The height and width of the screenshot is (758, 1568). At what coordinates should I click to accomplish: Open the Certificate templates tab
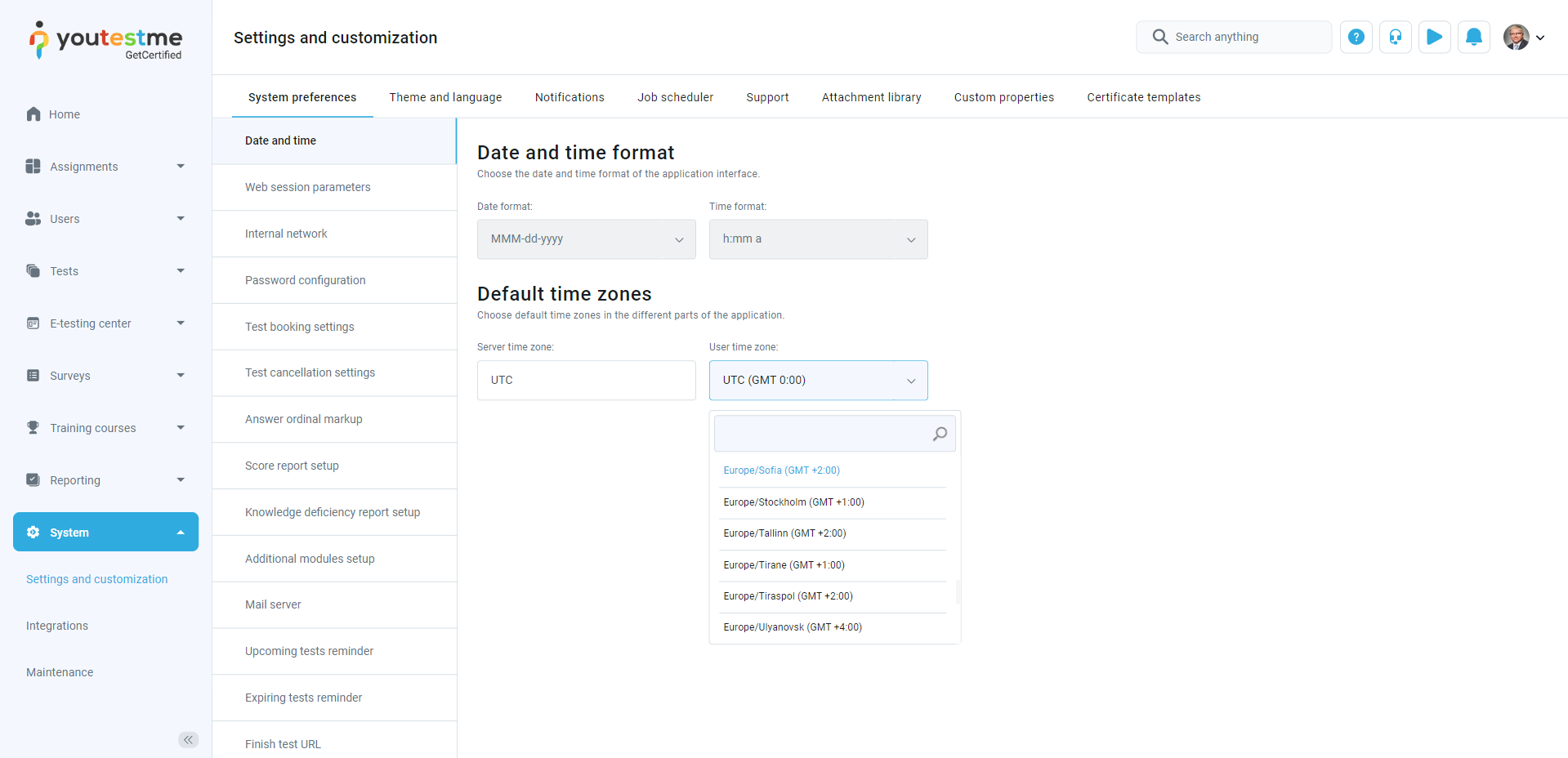pyautogui.click(x=1143, y=97)
